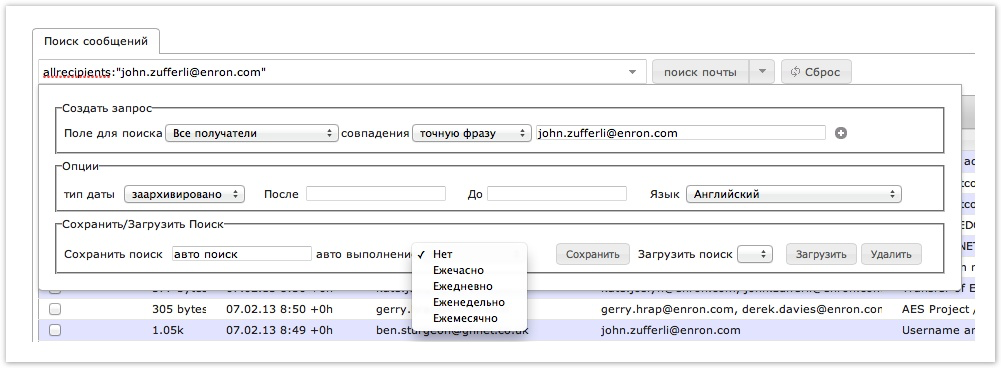Click the Сохранить button
The height and width of the screenshot is (368, 1001).
tap(592, 254)
